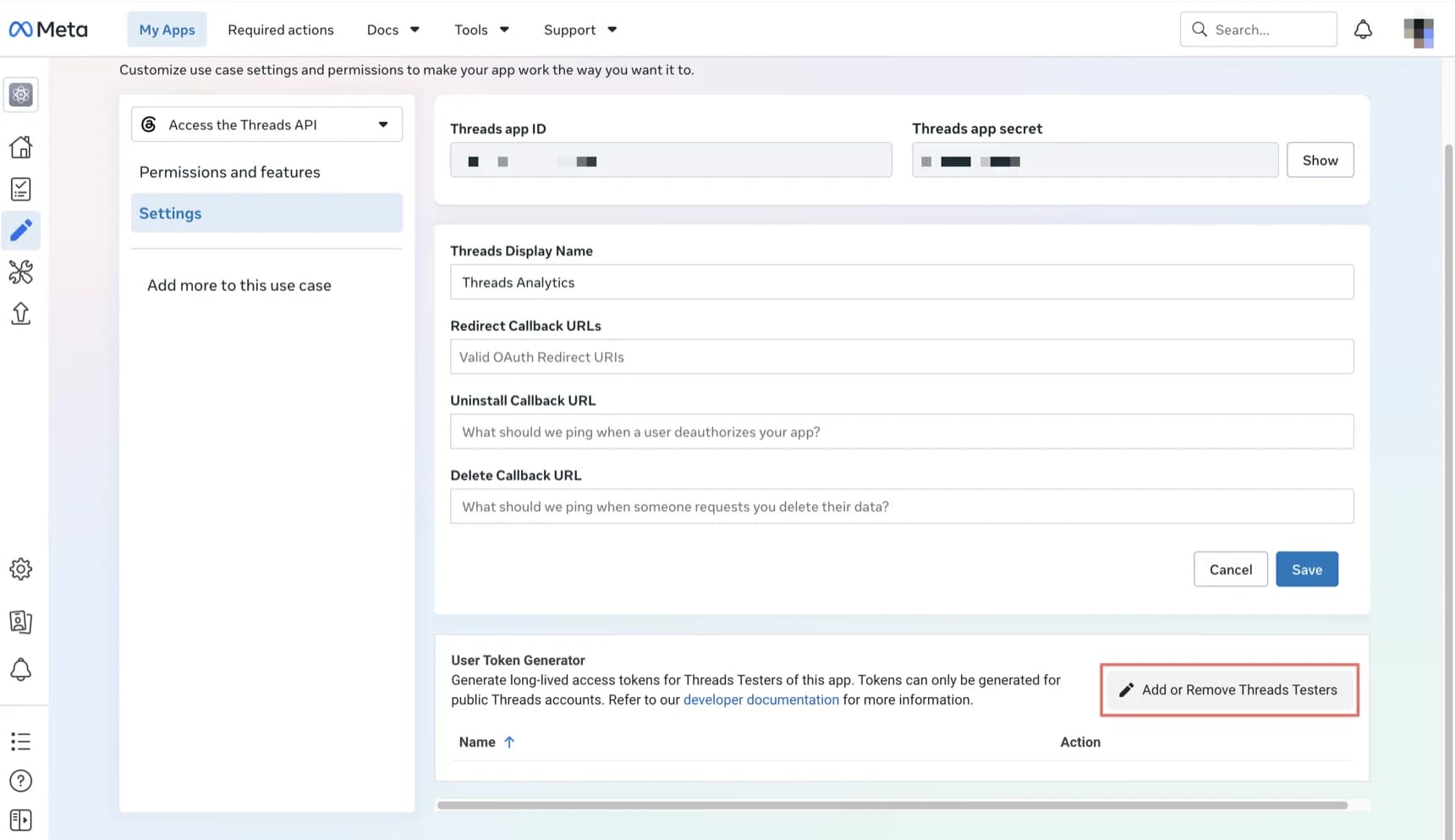Open App settings gear icon
The image size is (1455, 840).
pyautogui.click(x=21, y=569)
